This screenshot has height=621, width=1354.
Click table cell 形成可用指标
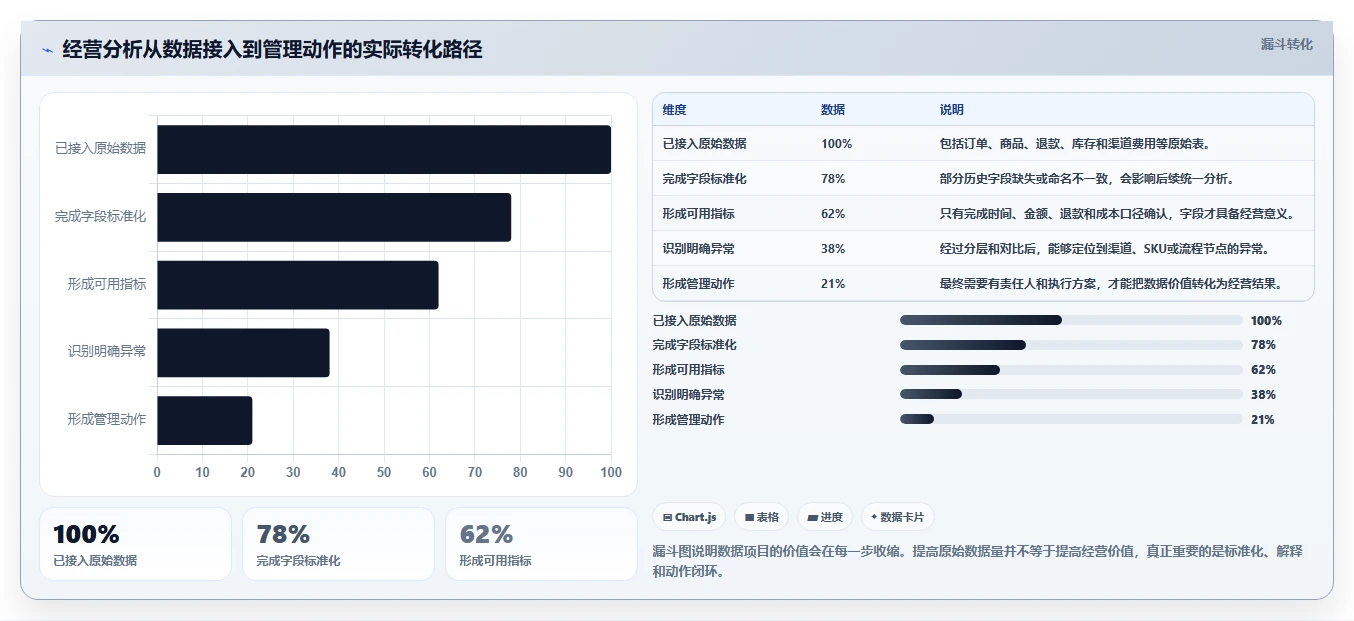[x=698, y=214]
